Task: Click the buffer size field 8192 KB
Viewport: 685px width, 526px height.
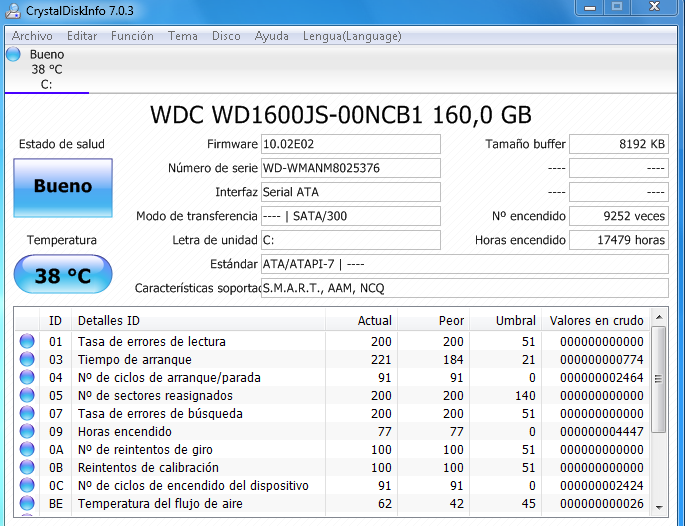Action: click(x=619, y=144)
